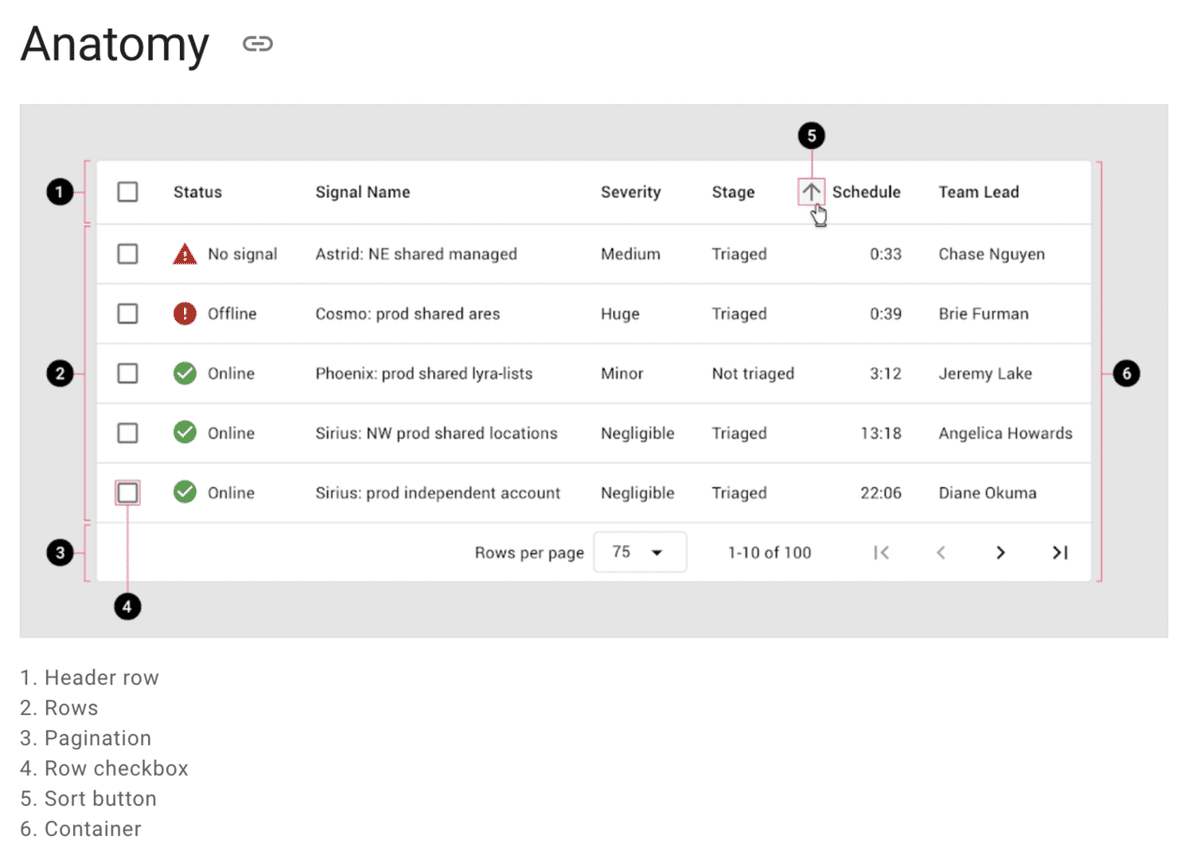This screenshot has width=1200, height=863.
Task: Click the 13:18 schedule value
Action: tap(881, 433)
